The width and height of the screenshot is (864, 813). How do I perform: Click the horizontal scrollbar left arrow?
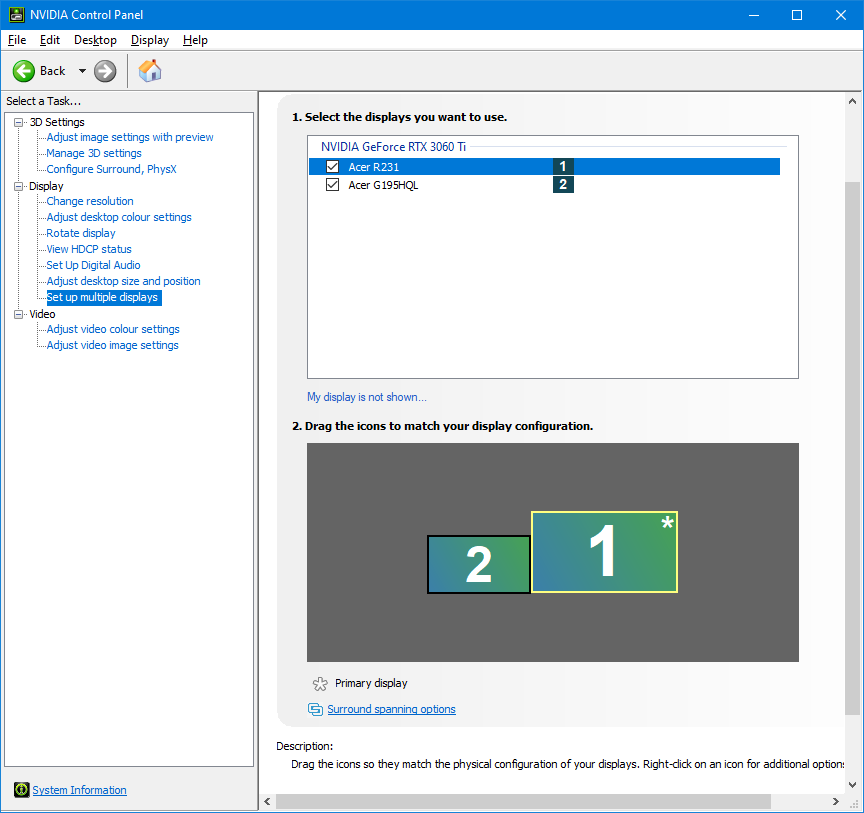tap(267, 801)
